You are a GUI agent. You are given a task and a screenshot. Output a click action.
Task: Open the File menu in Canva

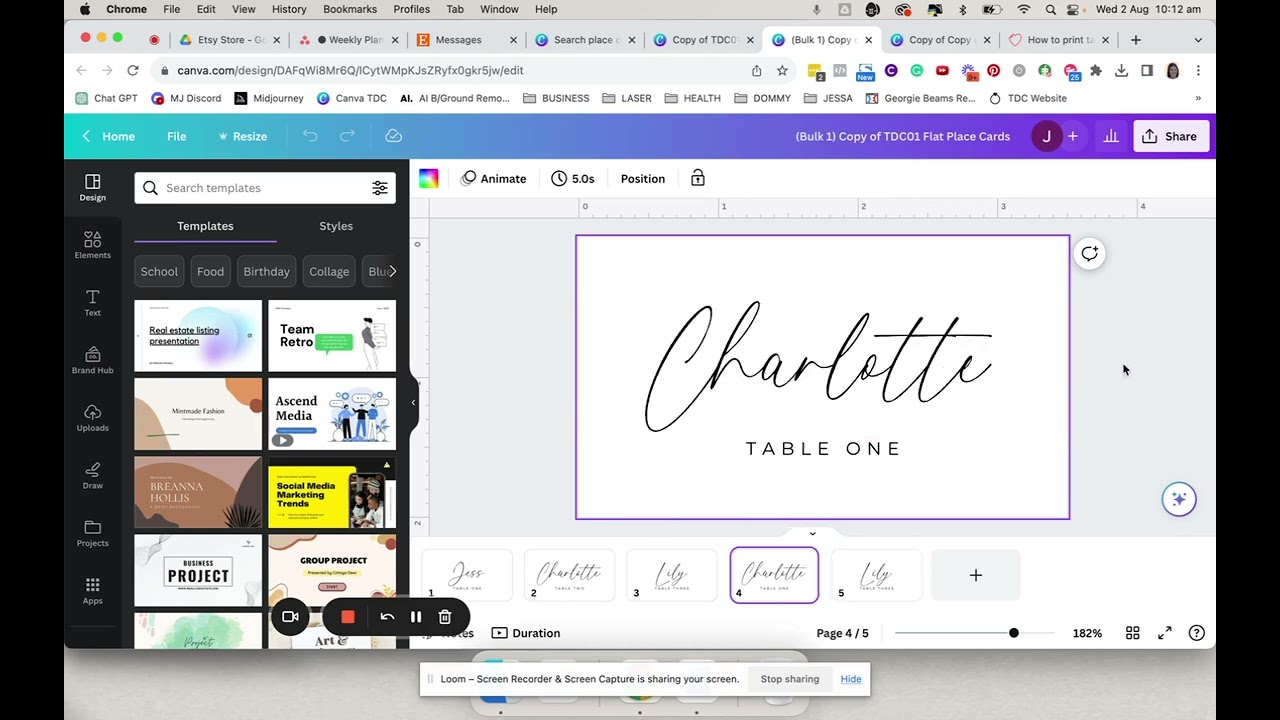(x=176, y=136)
